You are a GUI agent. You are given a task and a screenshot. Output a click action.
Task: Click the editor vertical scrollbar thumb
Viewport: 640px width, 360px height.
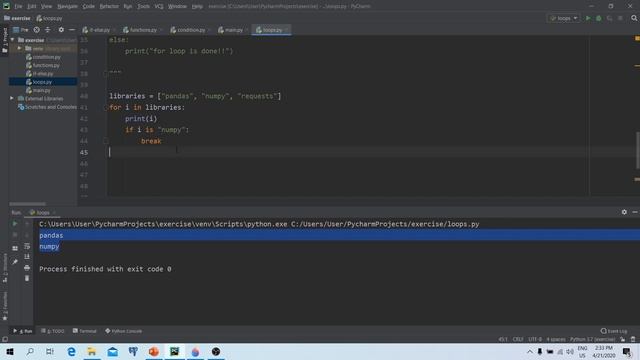[x=638, y=150]
